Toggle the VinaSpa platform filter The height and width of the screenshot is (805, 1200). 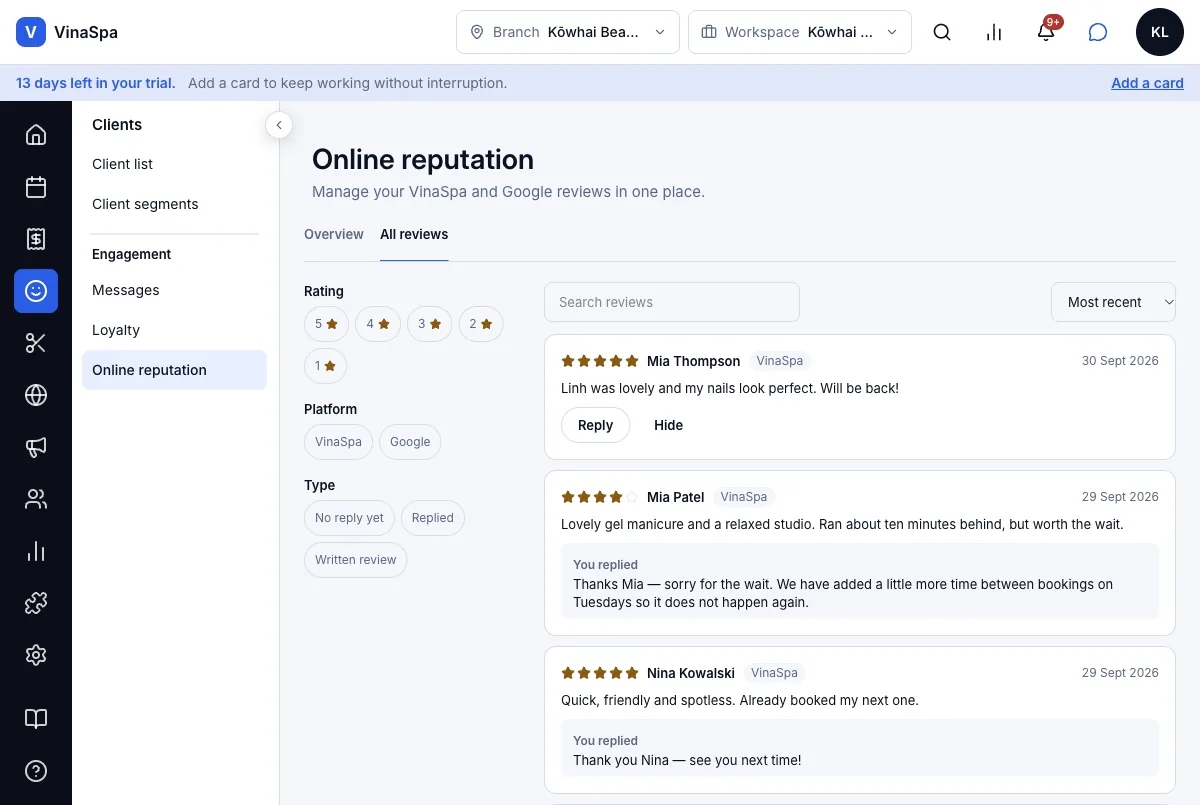338,442
